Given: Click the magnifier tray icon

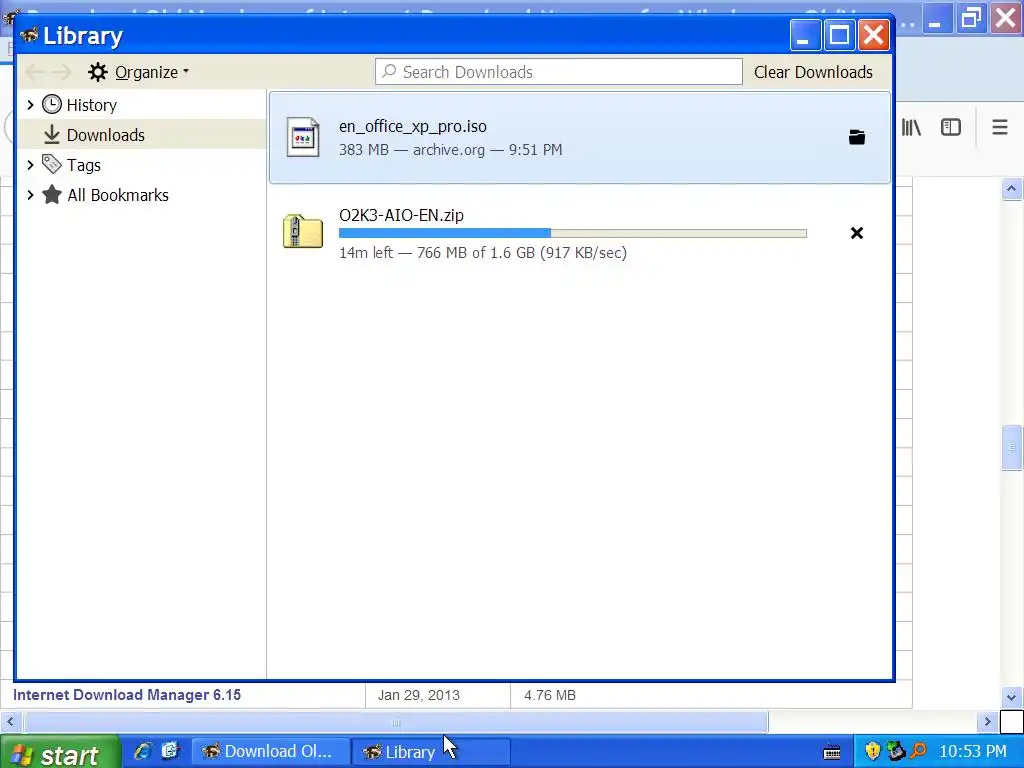Looking at the screenshot, I should coord(918,751).
